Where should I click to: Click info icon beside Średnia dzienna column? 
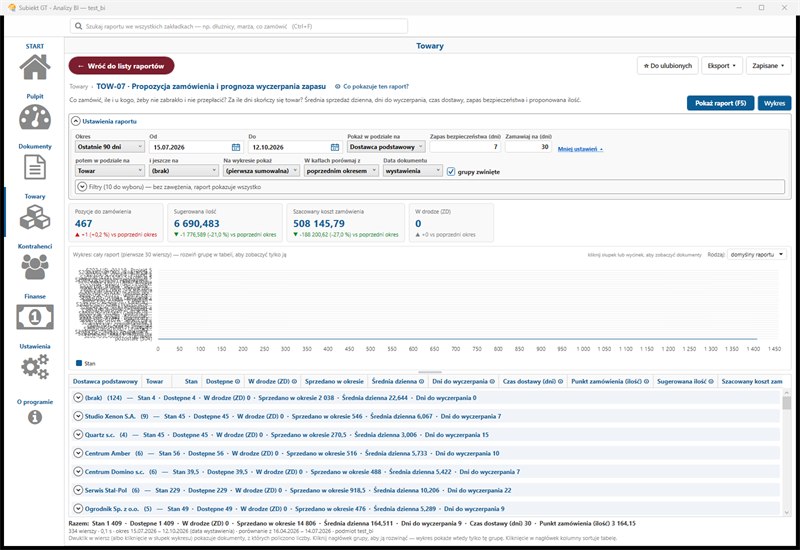421,381
